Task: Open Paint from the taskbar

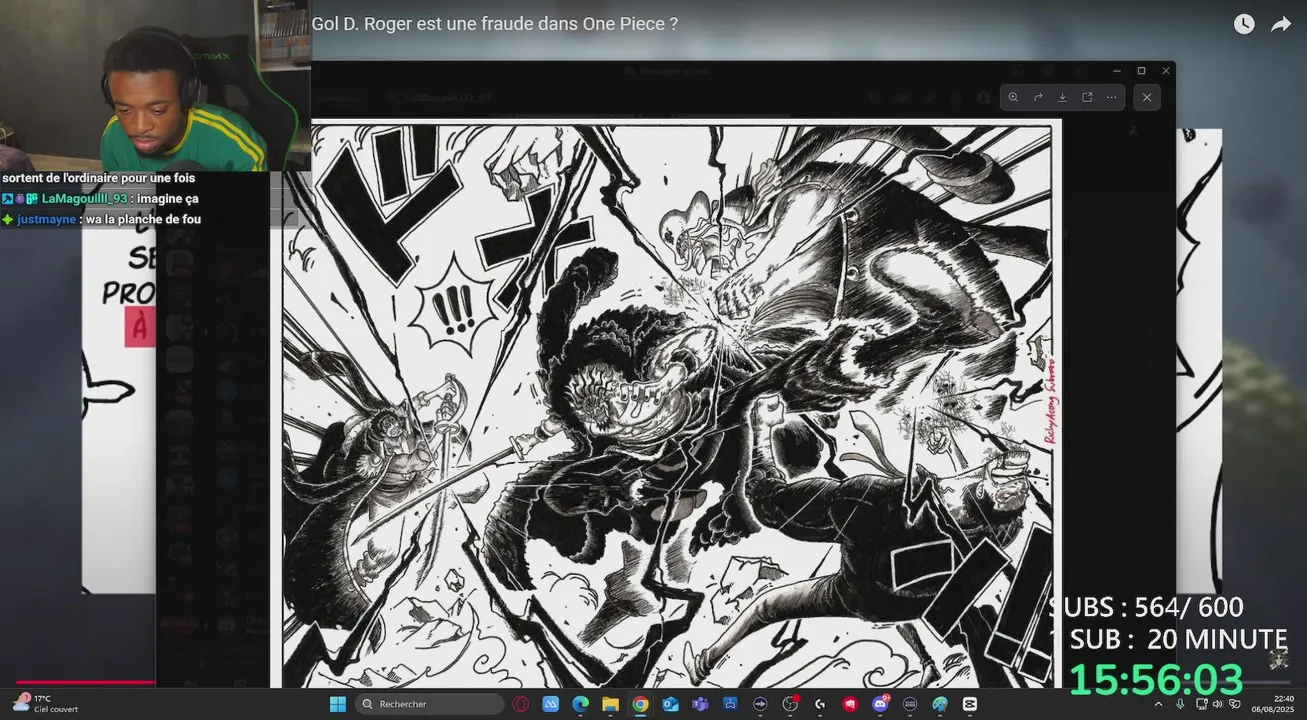Action: pyautogui.click(x=940, y=704)
